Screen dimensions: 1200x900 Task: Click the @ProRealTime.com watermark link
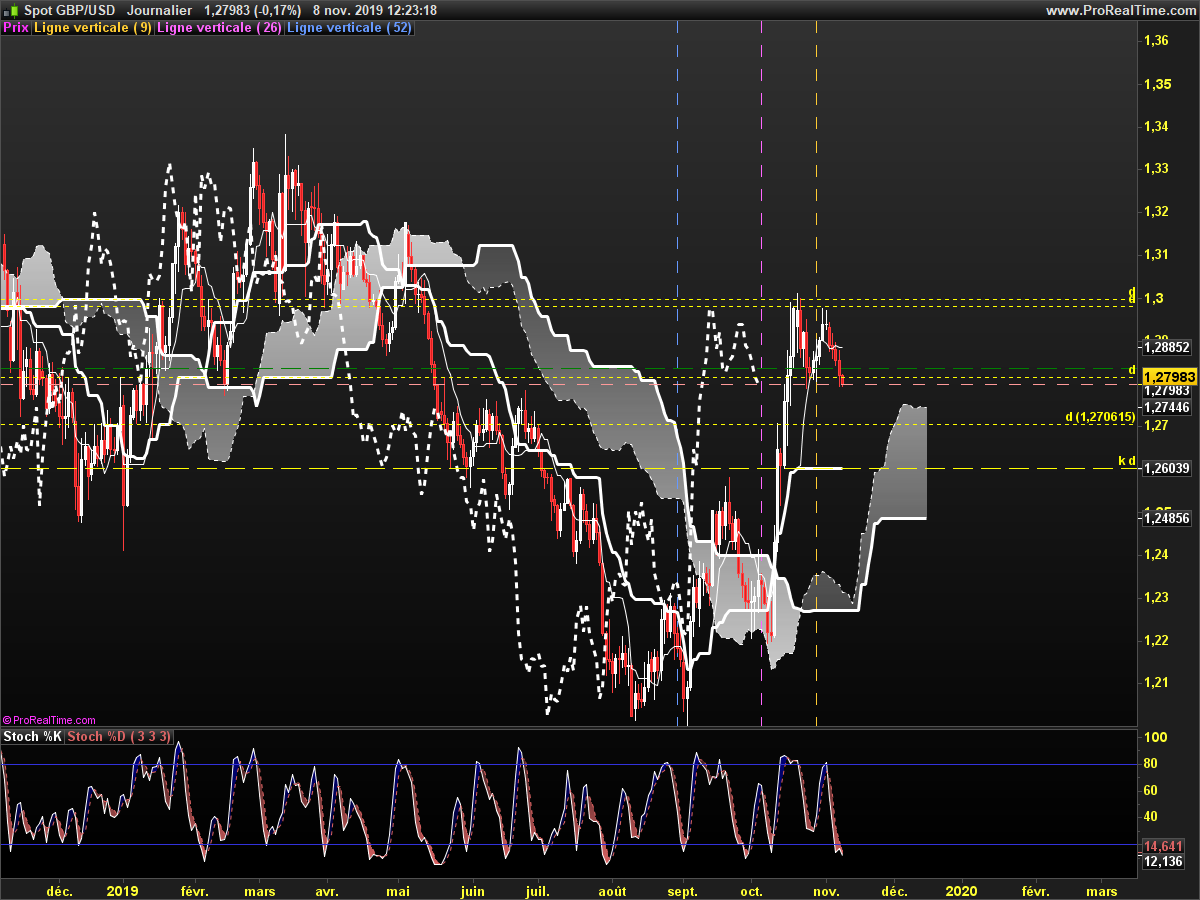point(50,719)
